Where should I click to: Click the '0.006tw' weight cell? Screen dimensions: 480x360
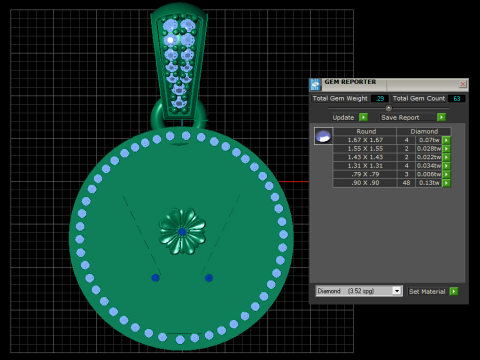429,174
